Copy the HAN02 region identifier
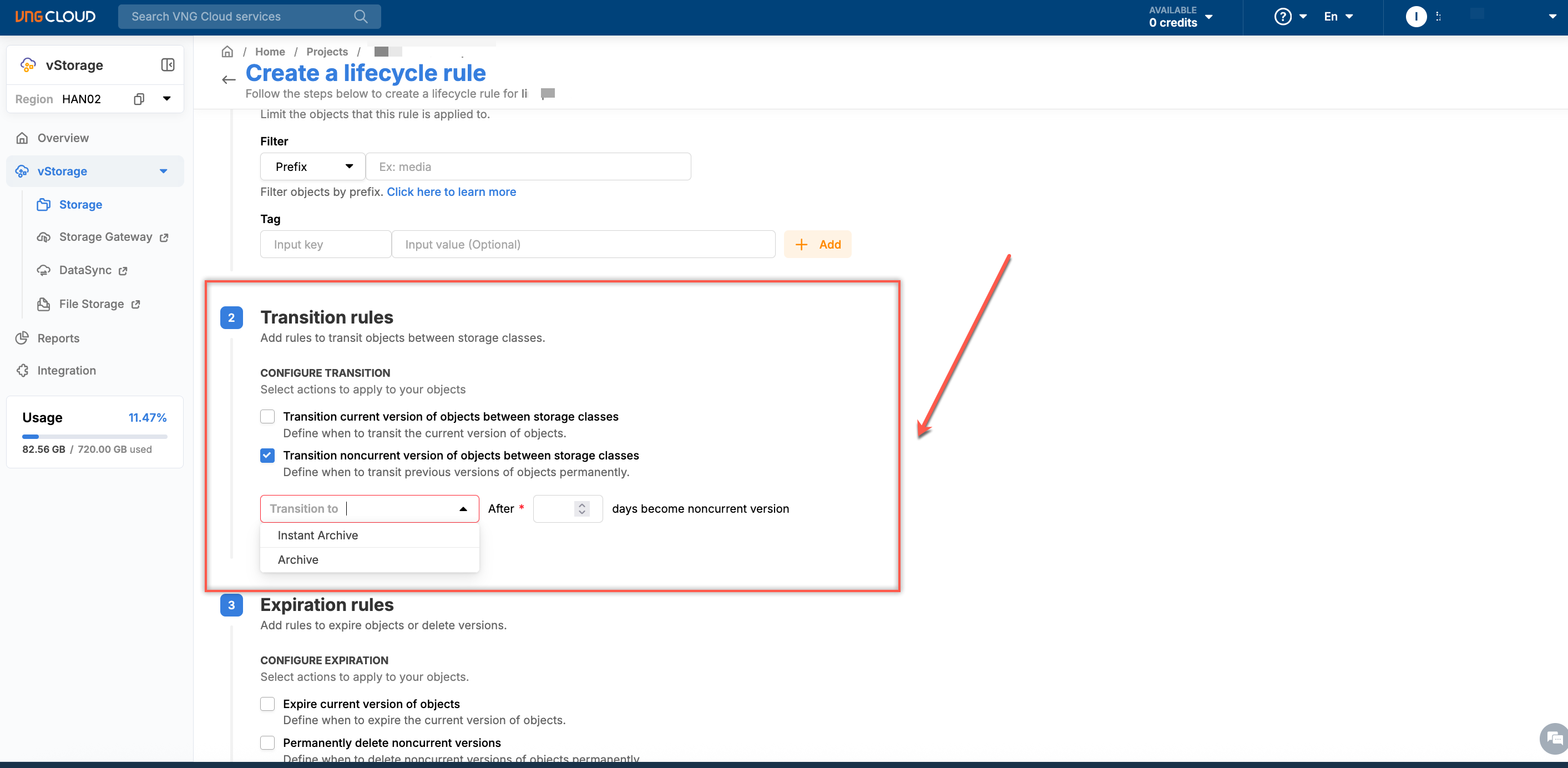This screenshot has width=1568, height=768. click(139, 99)
